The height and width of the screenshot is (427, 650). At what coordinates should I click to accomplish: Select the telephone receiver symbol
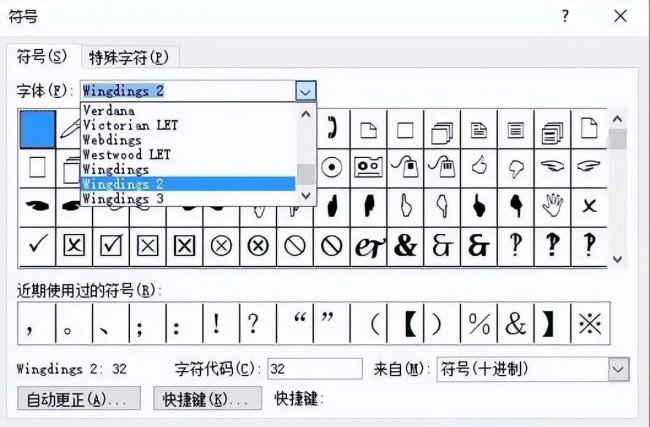332,129
